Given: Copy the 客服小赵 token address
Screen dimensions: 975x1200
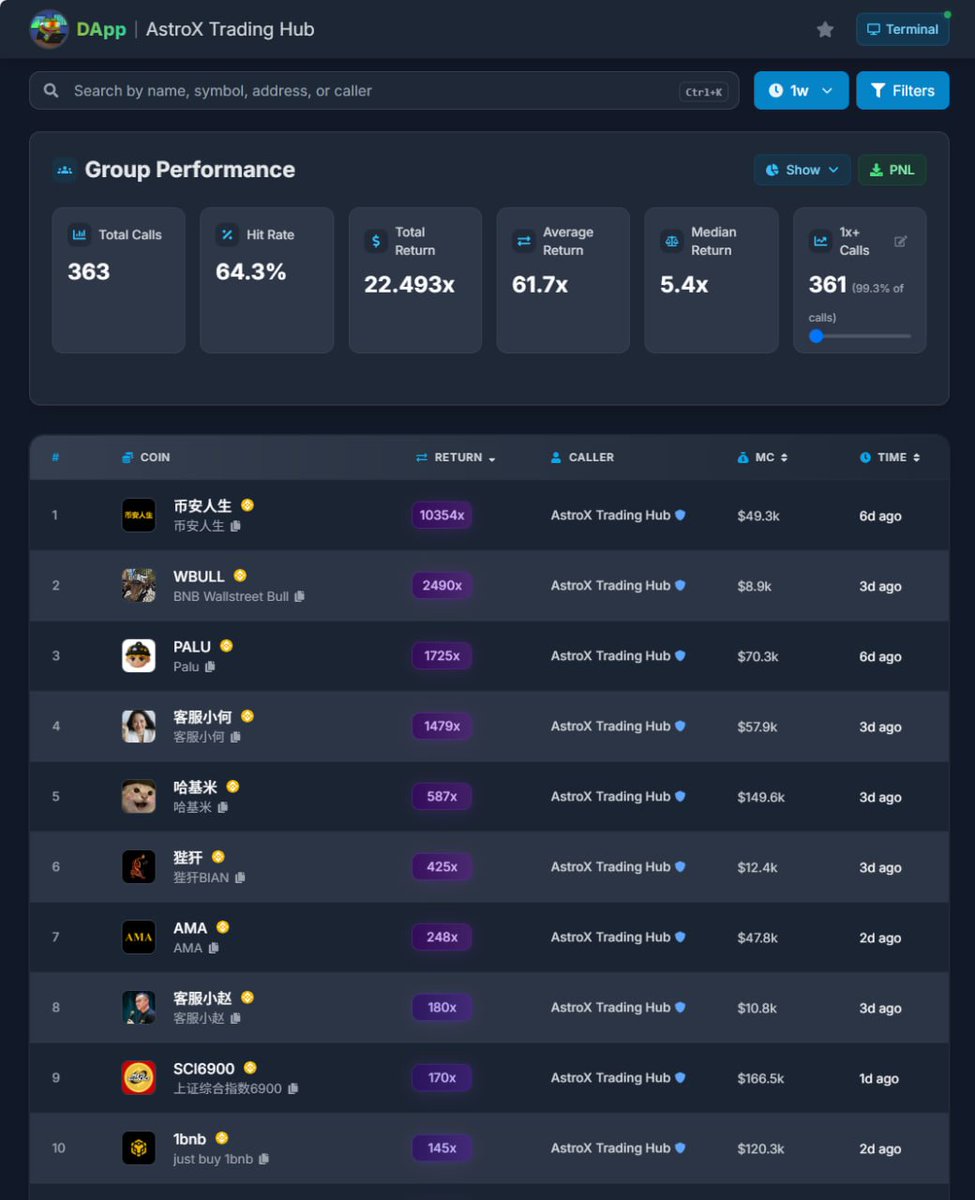Looking at the screenshot, I should tap(236, 1018).
